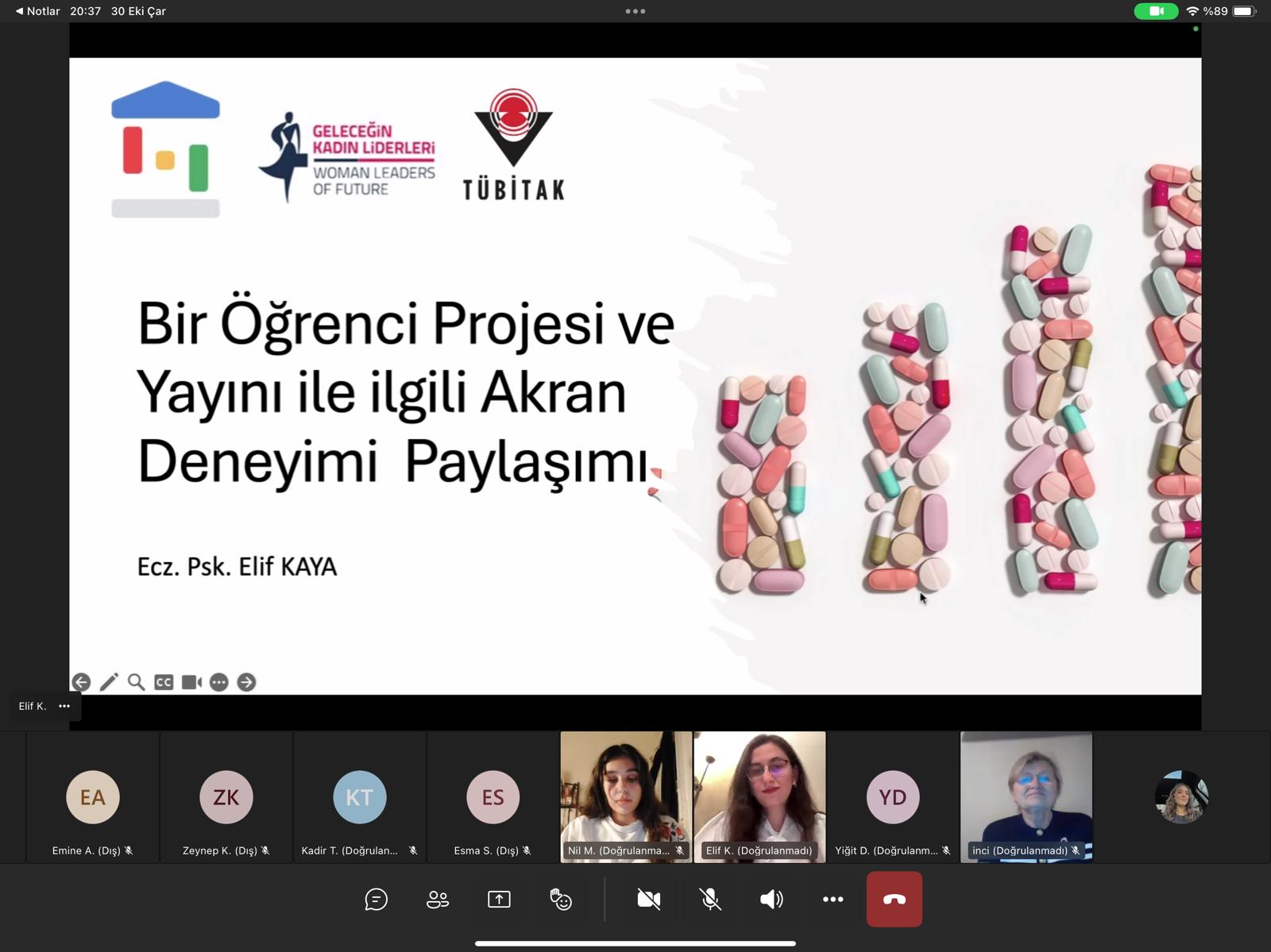Enable slide closed captions CC
The image size is (1271, 952).
click(x=164, y=682)
